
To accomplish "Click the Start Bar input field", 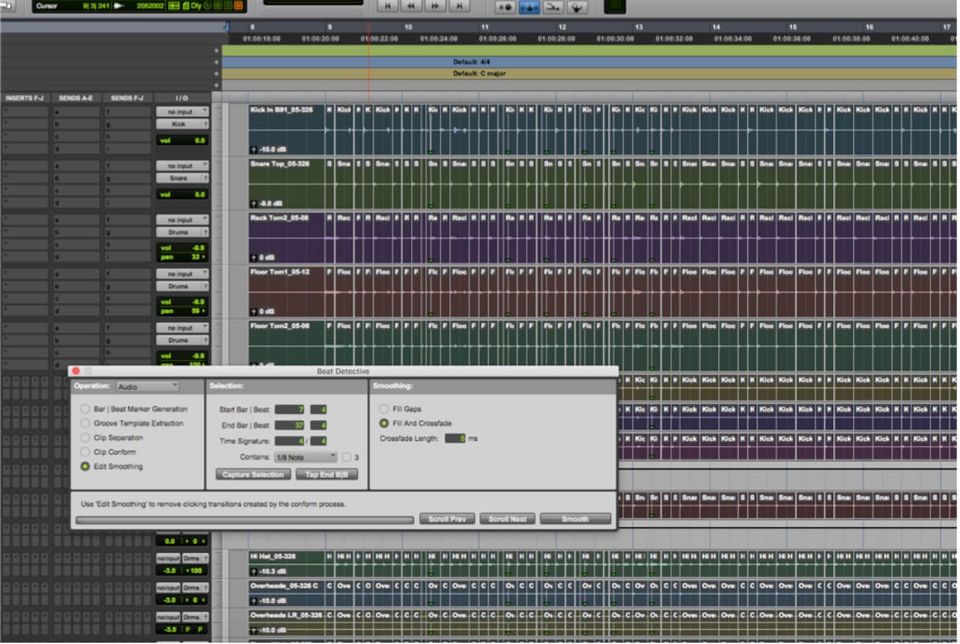I will click(290, 410).
